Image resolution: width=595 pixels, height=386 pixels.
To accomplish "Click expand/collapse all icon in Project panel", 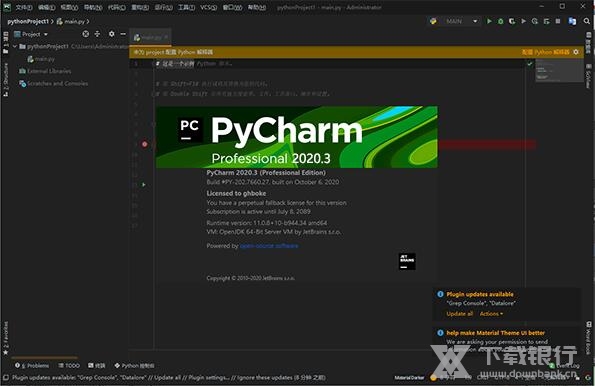I will [97, 34].
